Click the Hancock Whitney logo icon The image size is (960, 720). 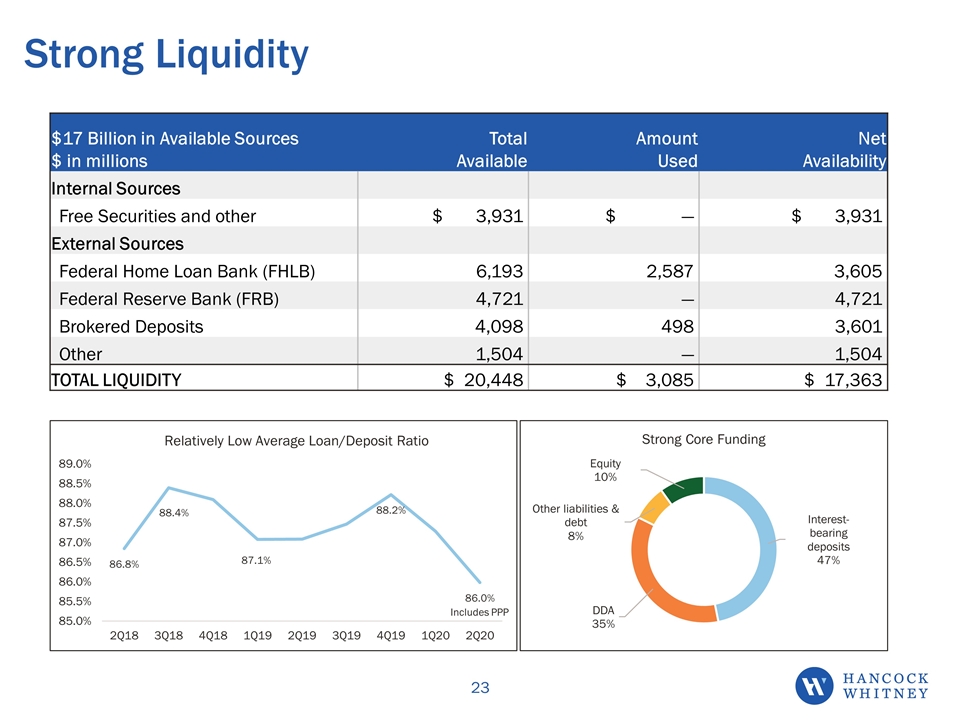point(814,685)
